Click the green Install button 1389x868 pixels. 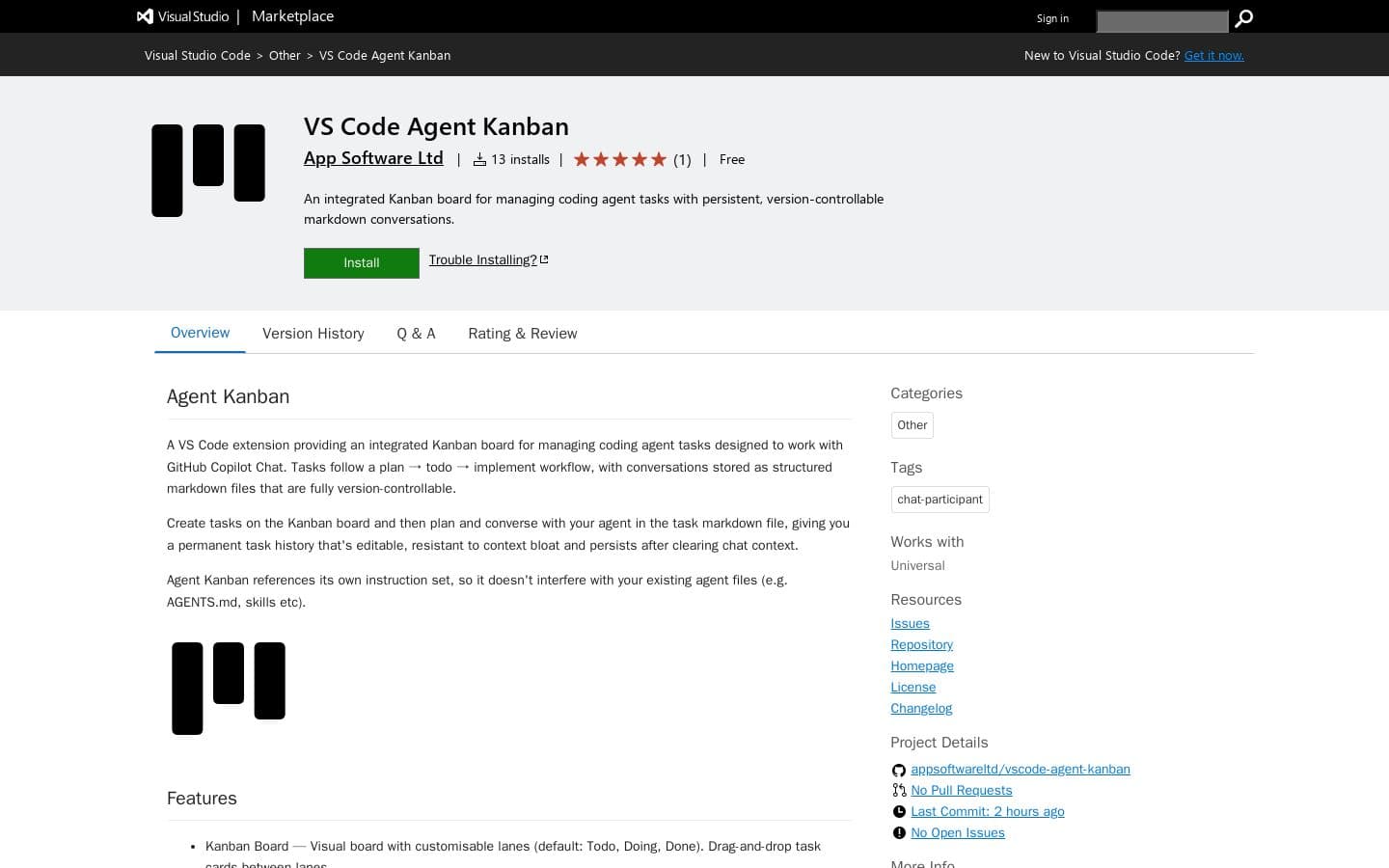pyautogui.click(x=362, y=262)
